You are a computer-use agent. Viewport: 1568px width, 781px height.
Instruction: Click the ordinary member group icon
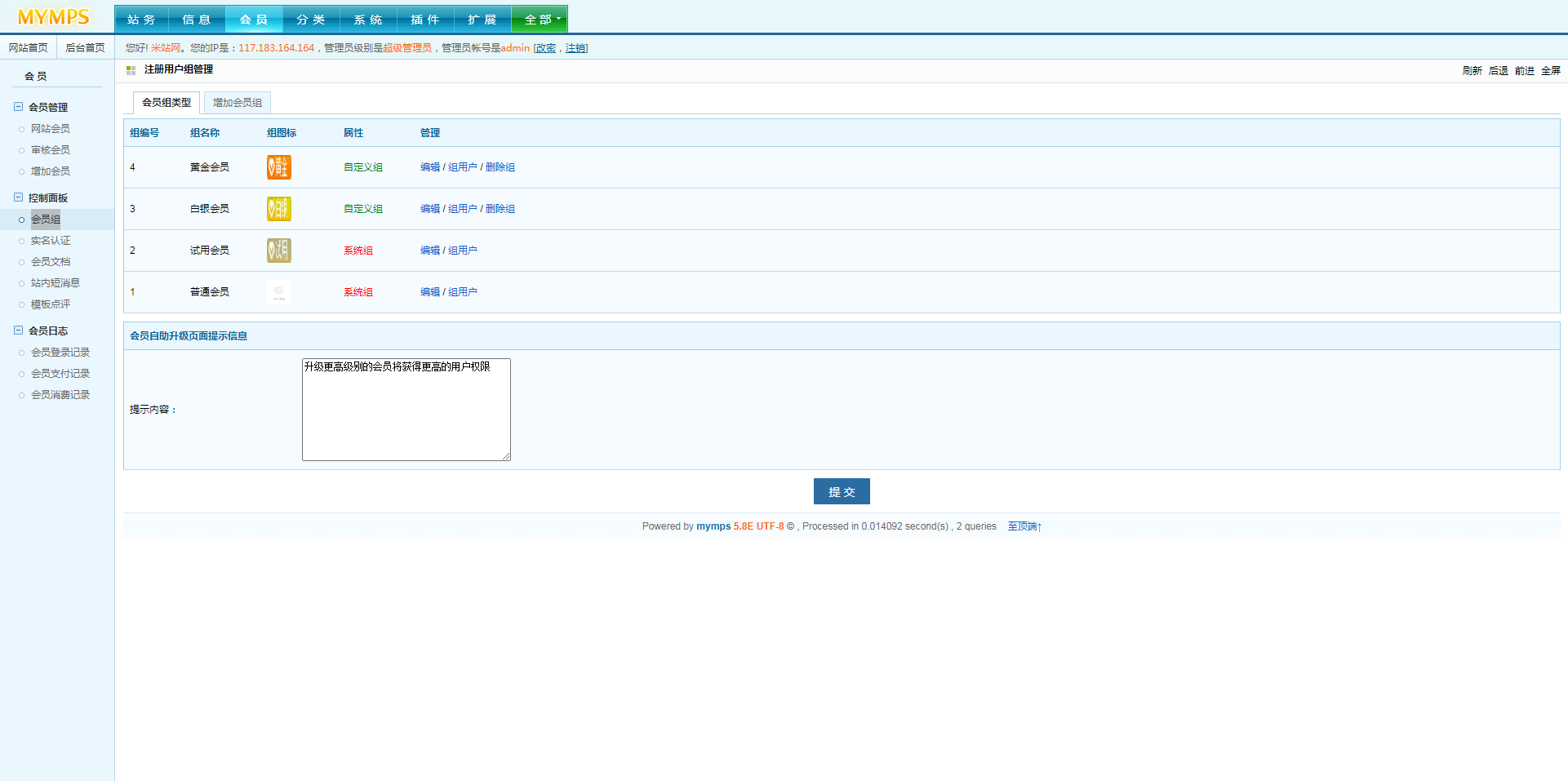278,292
